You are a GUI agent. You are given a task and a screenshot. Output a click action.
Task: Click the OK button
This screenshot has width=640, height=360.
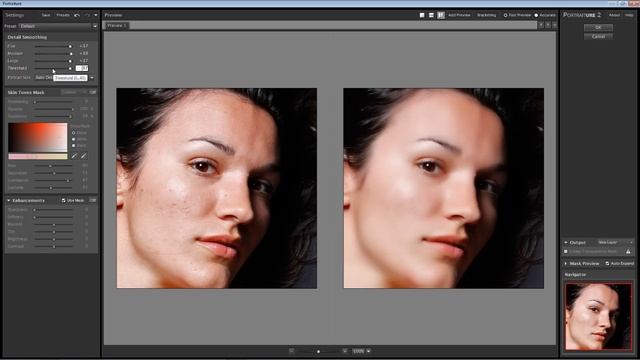(x=598, y=27)
